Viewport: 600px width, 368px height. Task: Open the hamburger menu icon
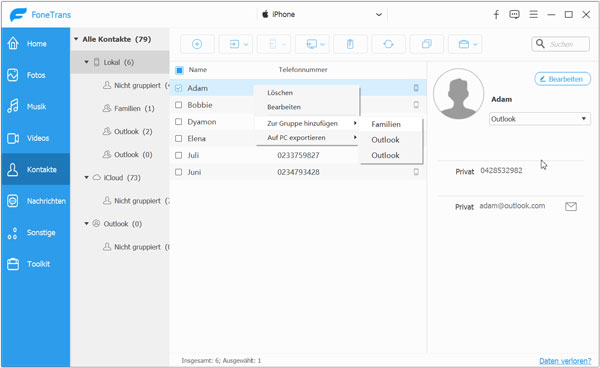533,15
